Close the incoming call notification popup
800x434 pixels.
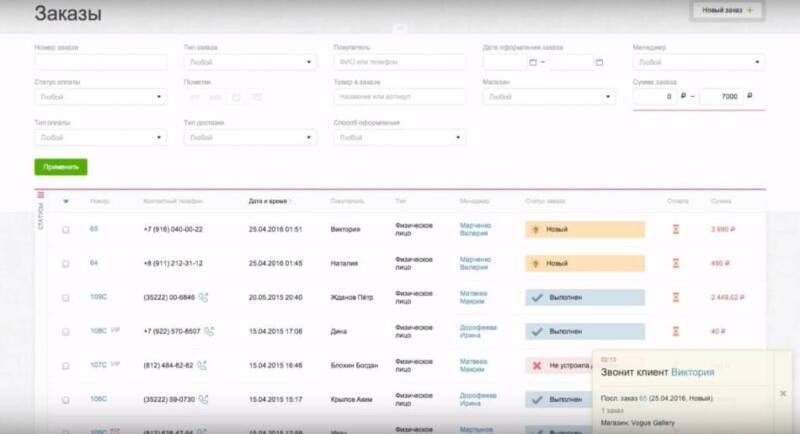point(782,394)
